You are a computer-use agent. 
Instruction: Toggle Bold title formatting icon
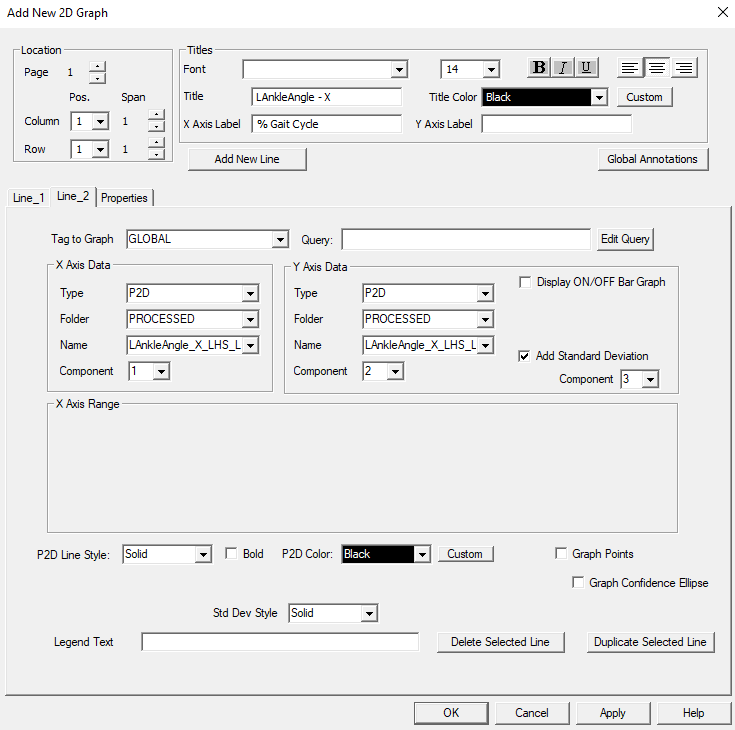(539, 68)
